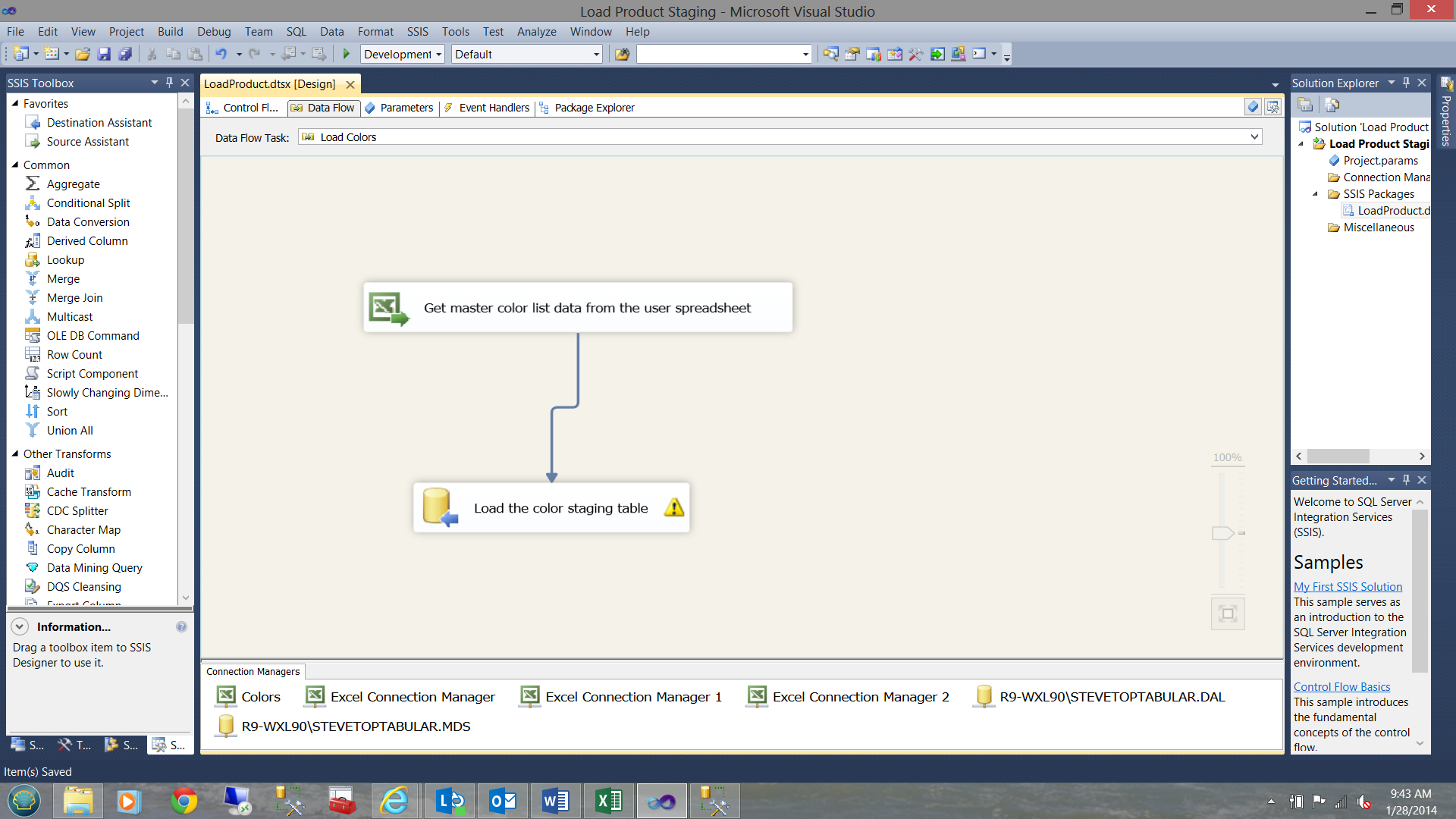Viewport: 1456px width, 819px height.
Task: Click warning icon on color staging destination
Action: 673,508
